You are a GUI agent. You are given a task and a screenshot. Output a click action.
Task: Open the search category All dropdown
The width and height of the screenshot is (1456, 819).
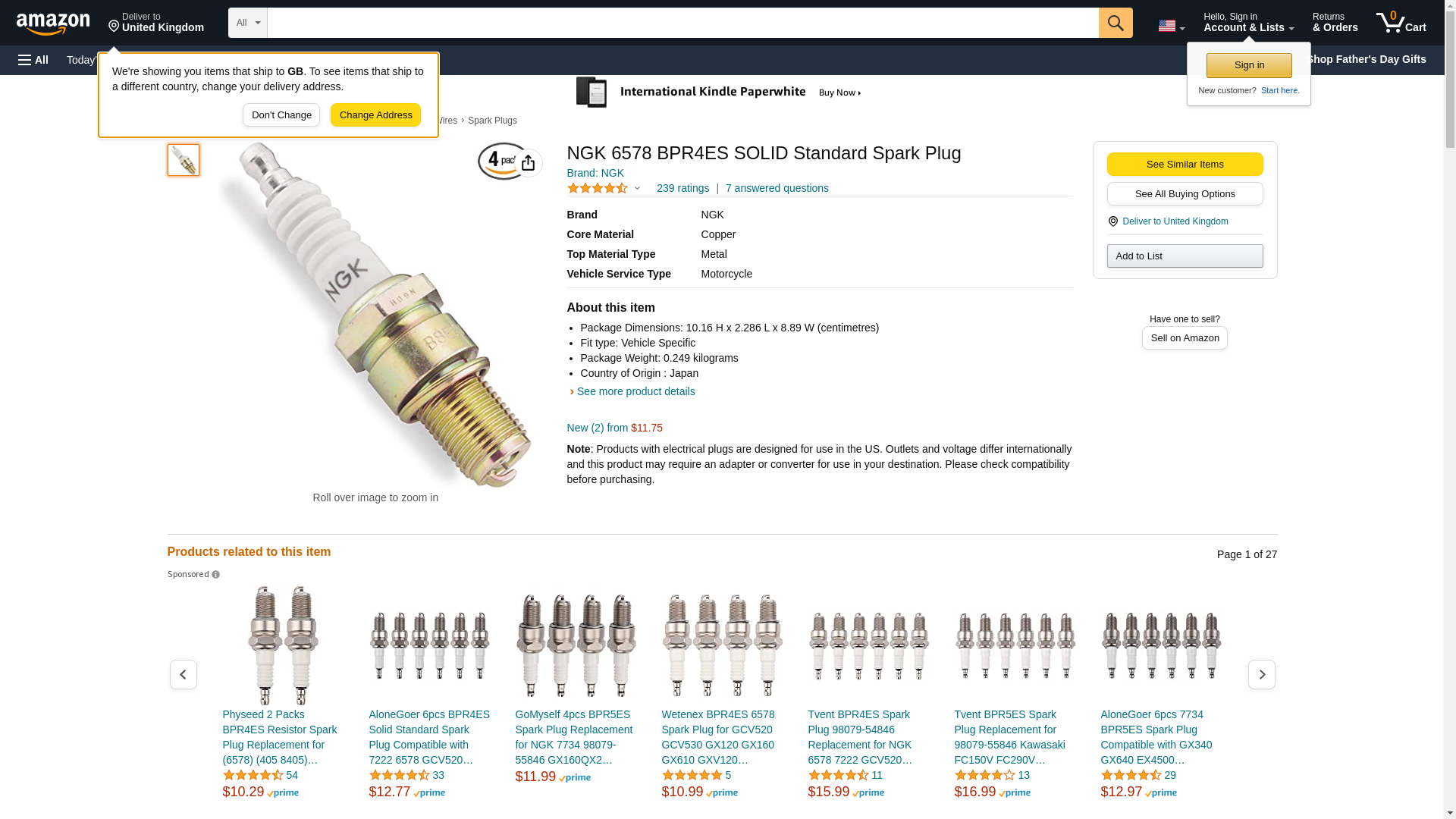247,23
